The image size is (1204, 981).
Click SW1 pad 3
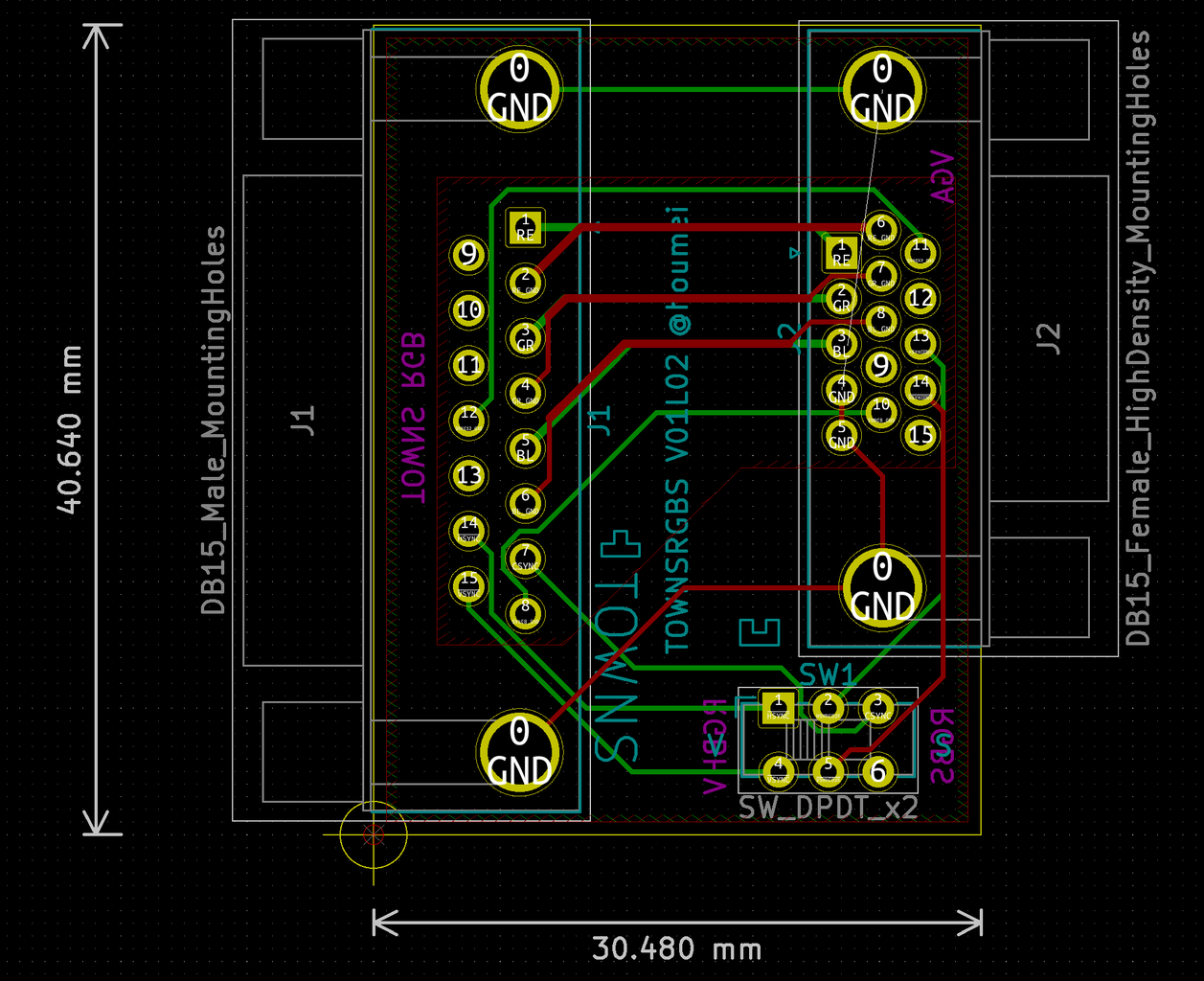(876, 708)
